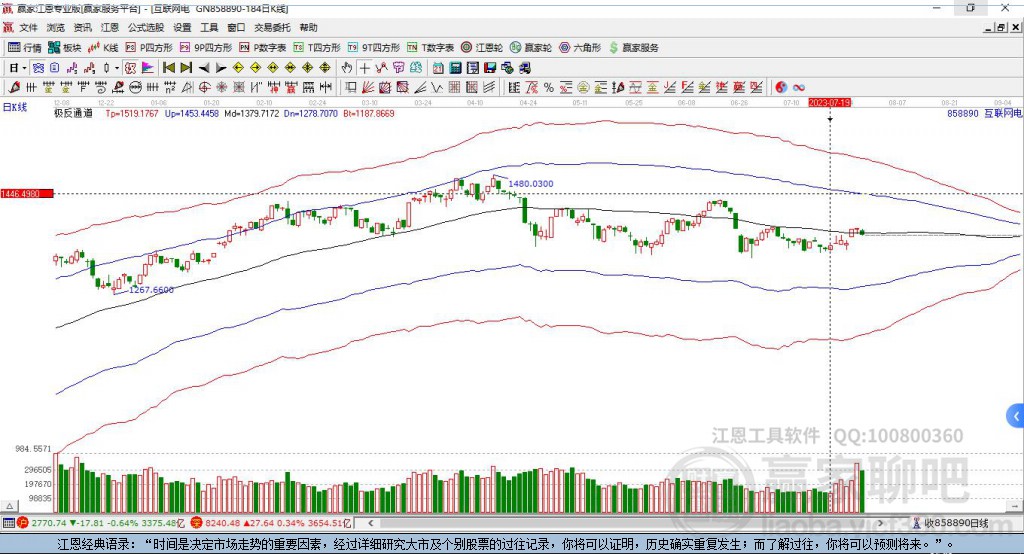
Task: Move chart left with the black left arrow
Action: click(x=204, y=68)
